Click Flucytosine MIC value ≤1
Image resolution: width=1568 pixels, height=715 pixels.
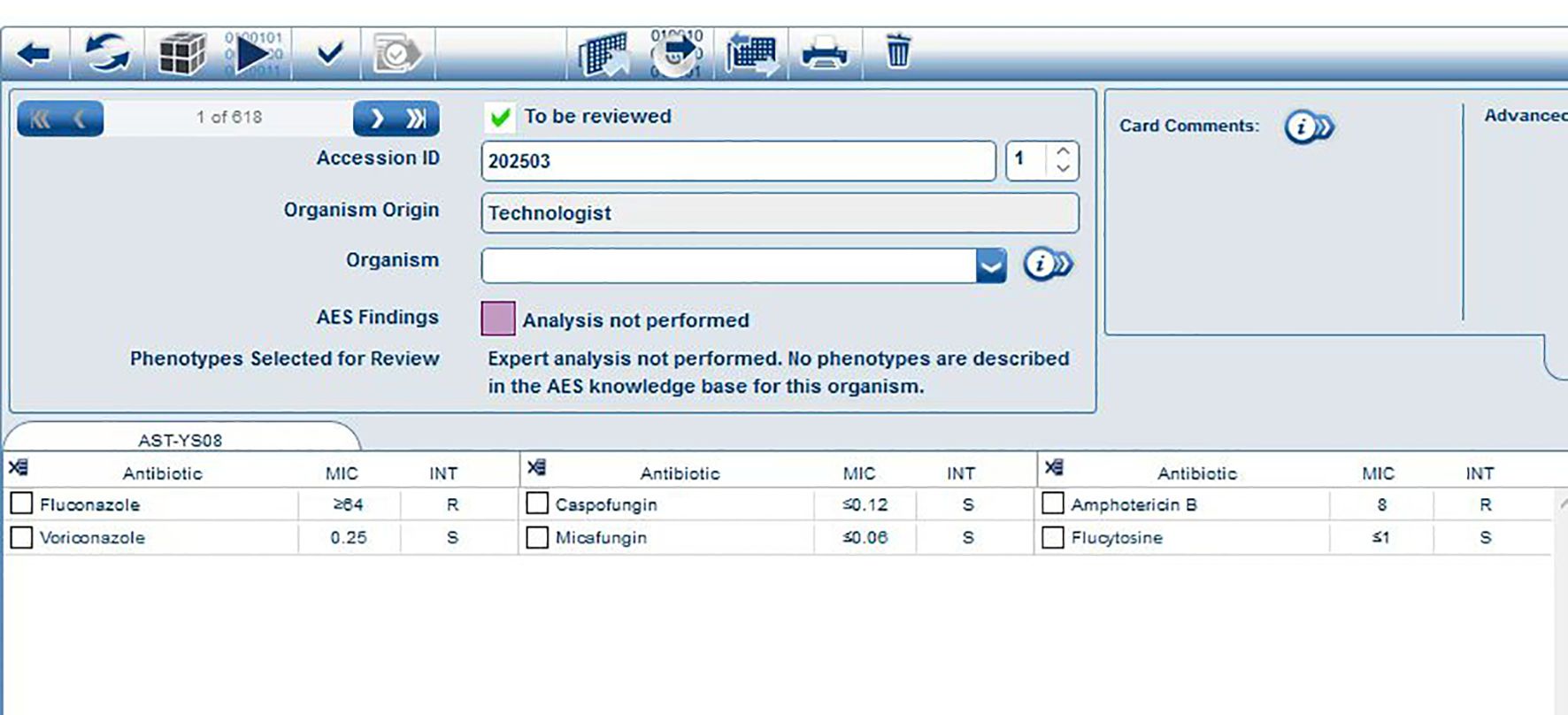coord(1381,537)
